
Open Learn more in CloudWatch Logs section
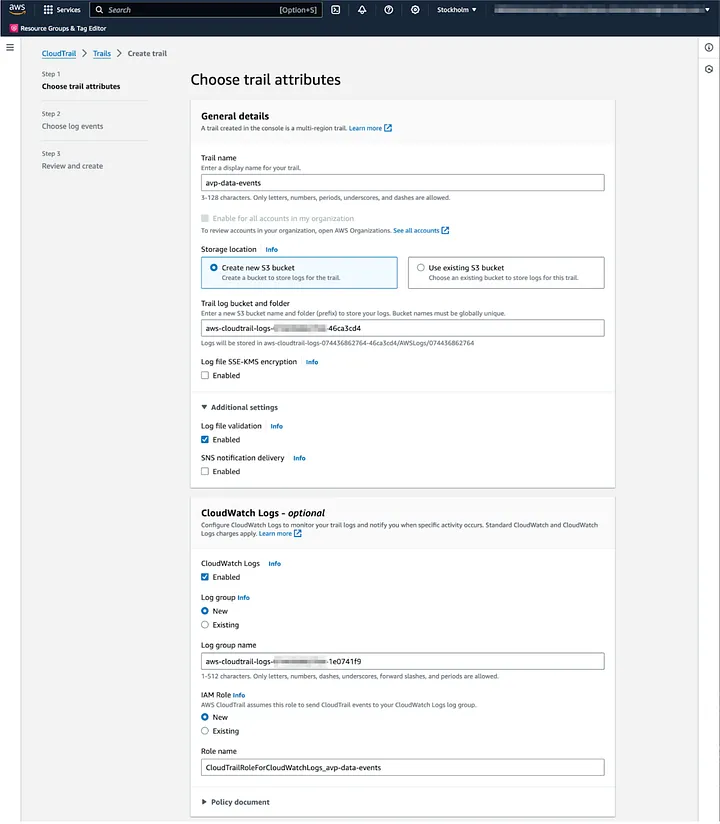pyautogui.click(x=275, y=533)
